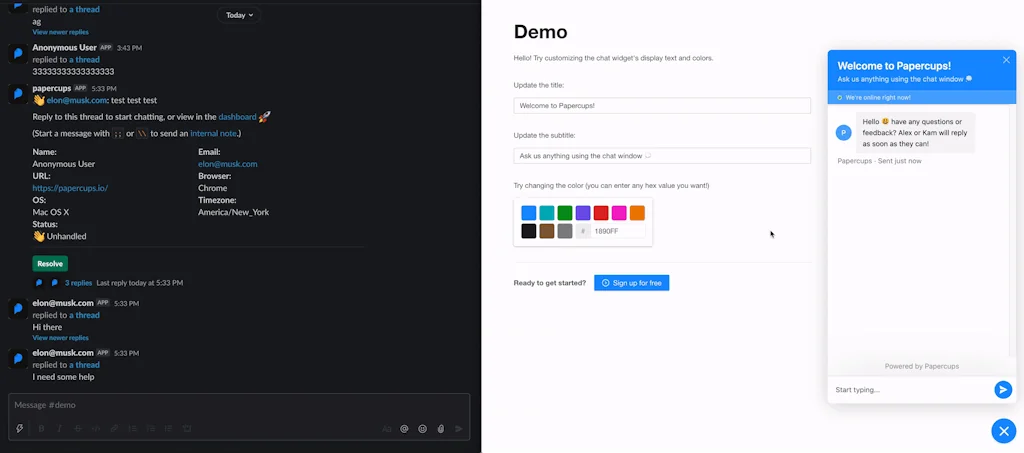Open the emoji picker in composer
This screenshot has height=453, width=1024.
point(423,428)
